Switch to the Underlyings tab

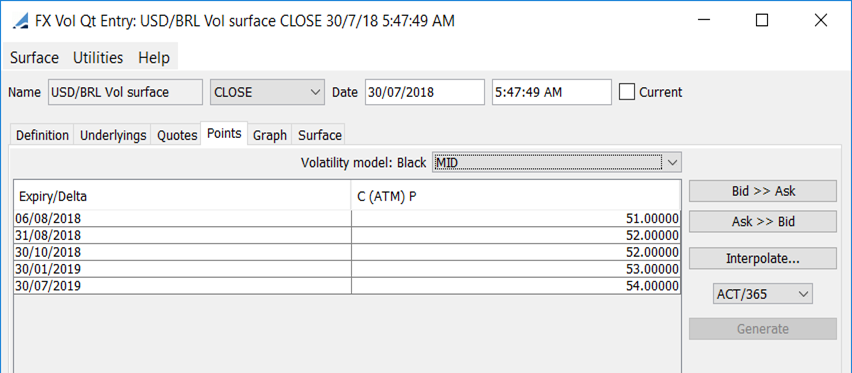click(x=114, y=135)
